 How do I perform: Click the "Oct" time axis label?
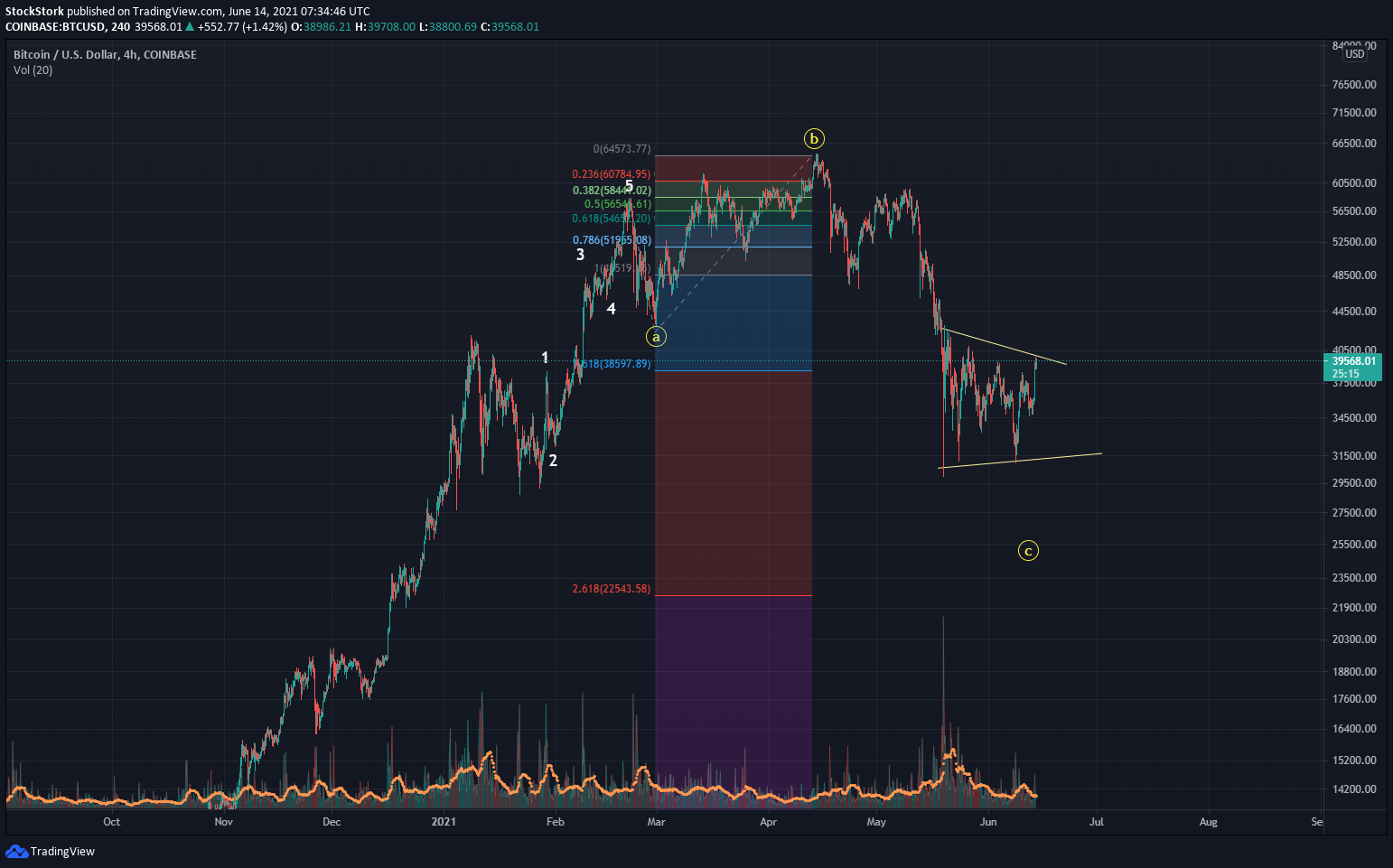(x=111, y=822)
